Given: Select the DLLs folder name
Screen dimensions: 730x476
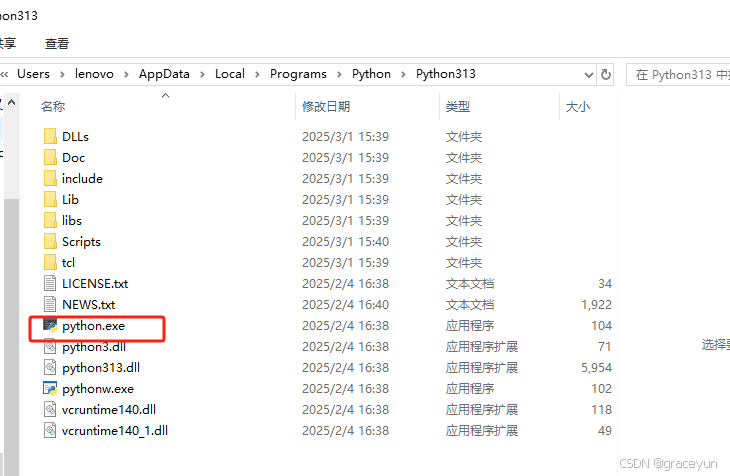Looking at the screenshot, I should pos(75,136).
